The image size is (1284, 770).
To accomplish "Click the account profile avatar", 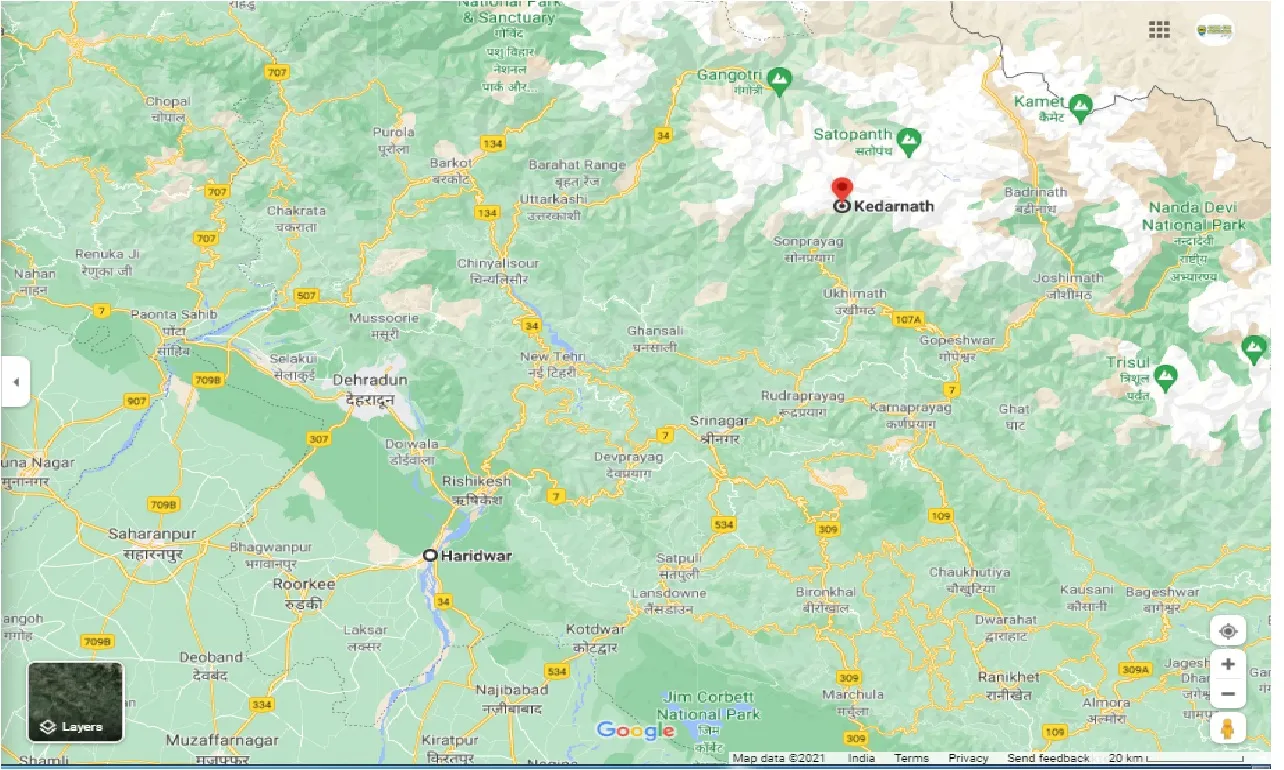I will (1214, 30).
